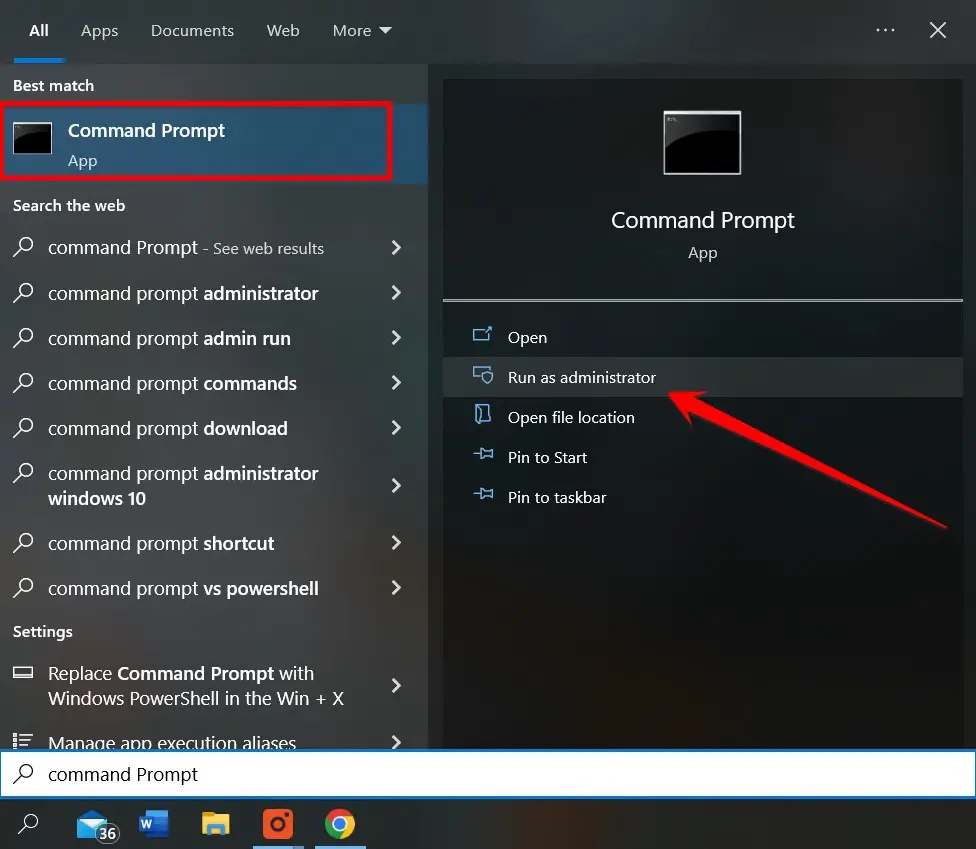The image size is (976, 849).
Task: Open the orange camera app on taskbar
Action: 278,824
